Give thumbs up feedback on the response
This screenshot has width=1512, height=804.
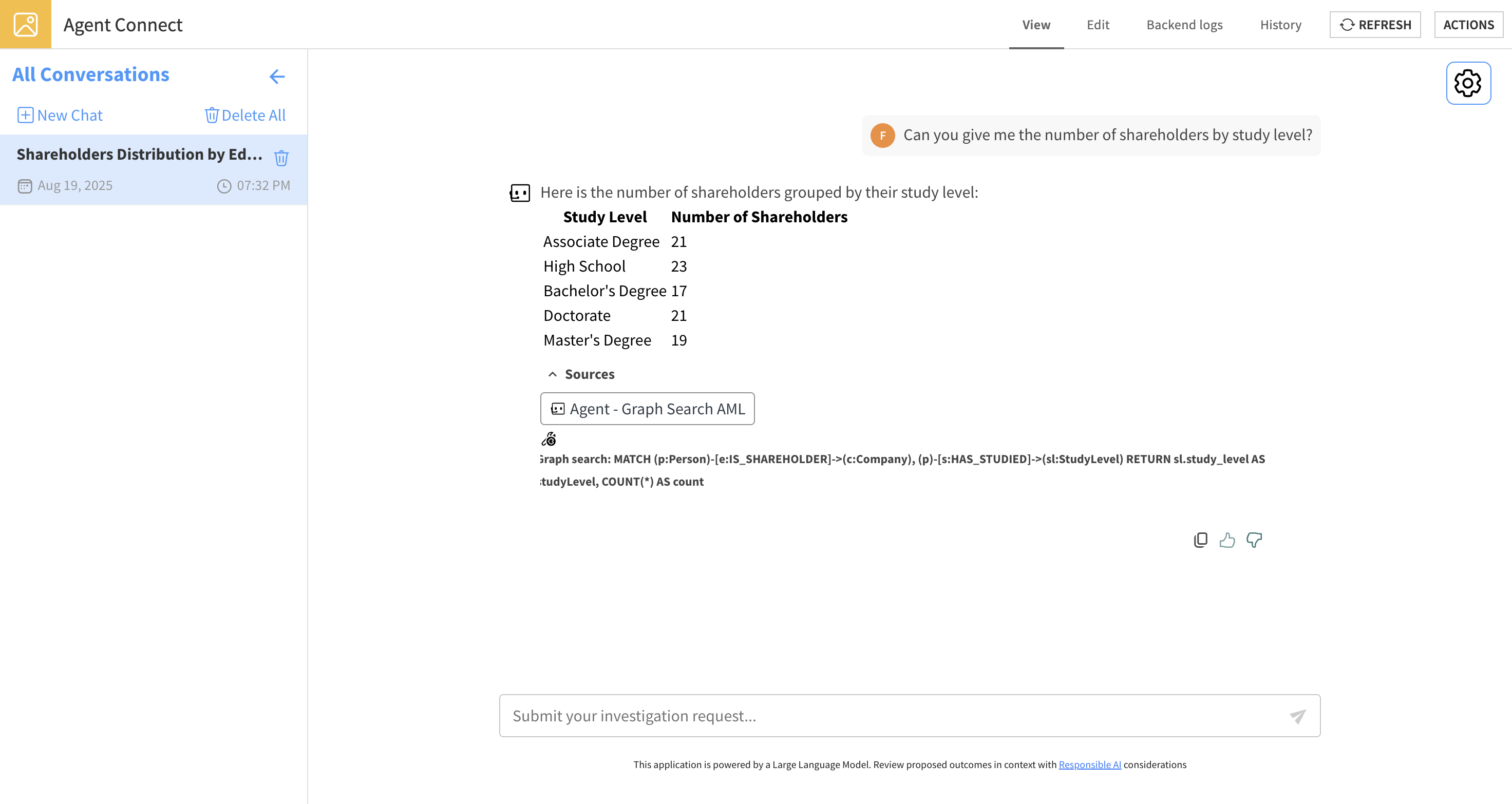click(x=1227, y=540)
